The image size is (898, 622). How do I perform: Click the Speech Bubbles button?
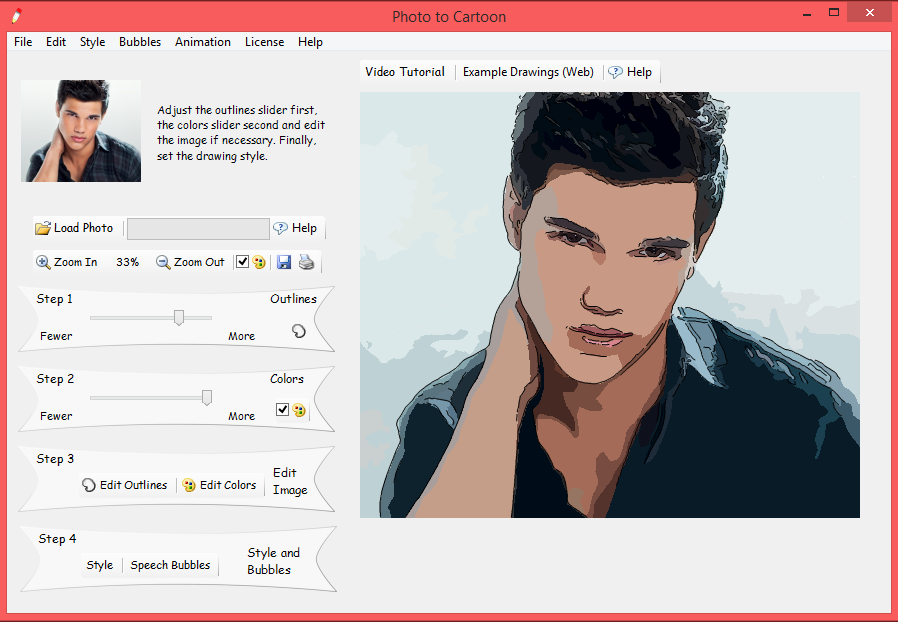[x=171, y=565]
